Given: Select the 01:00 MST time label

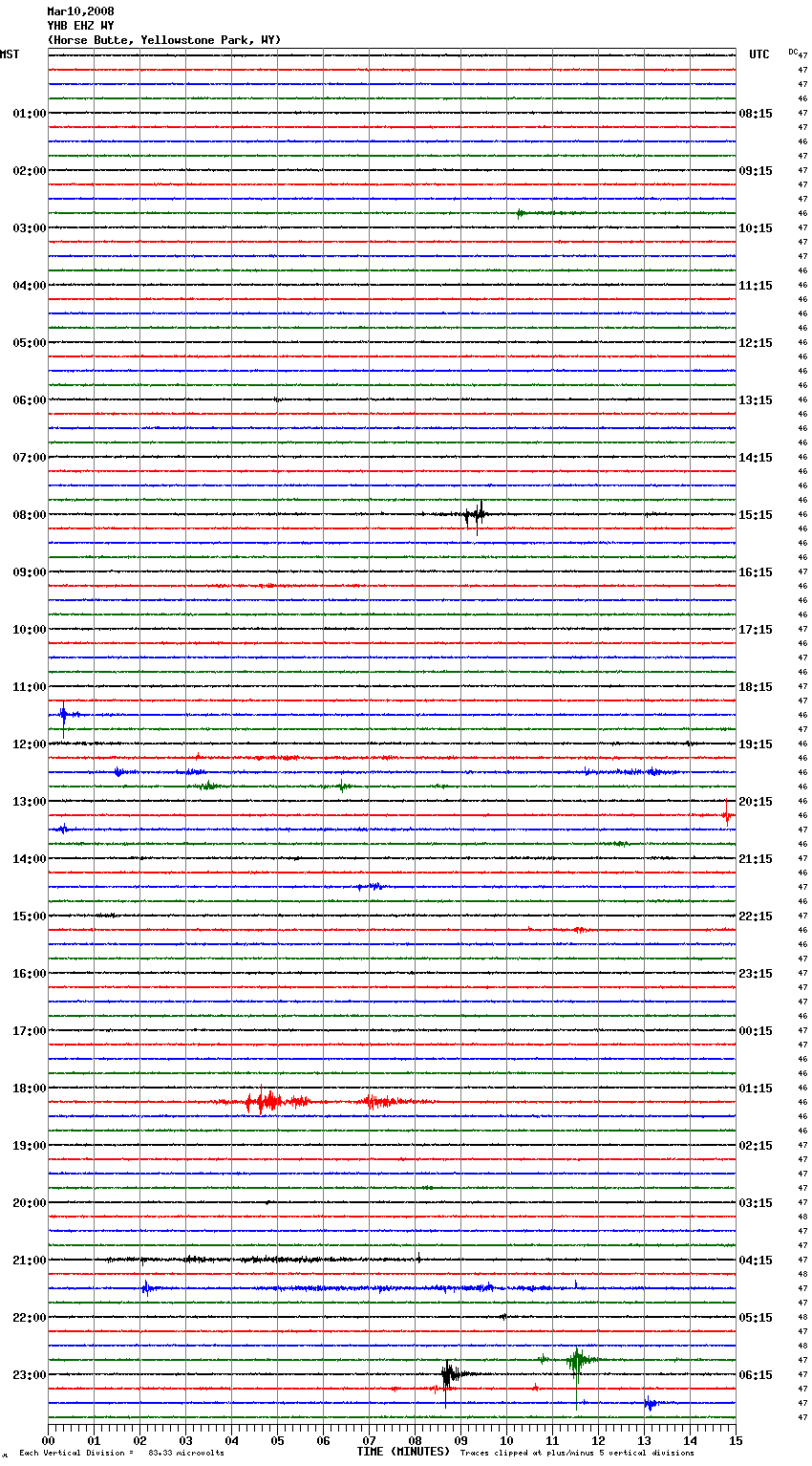Looking at the screenshot, I should pyautogui.click(x=30, y=114).
